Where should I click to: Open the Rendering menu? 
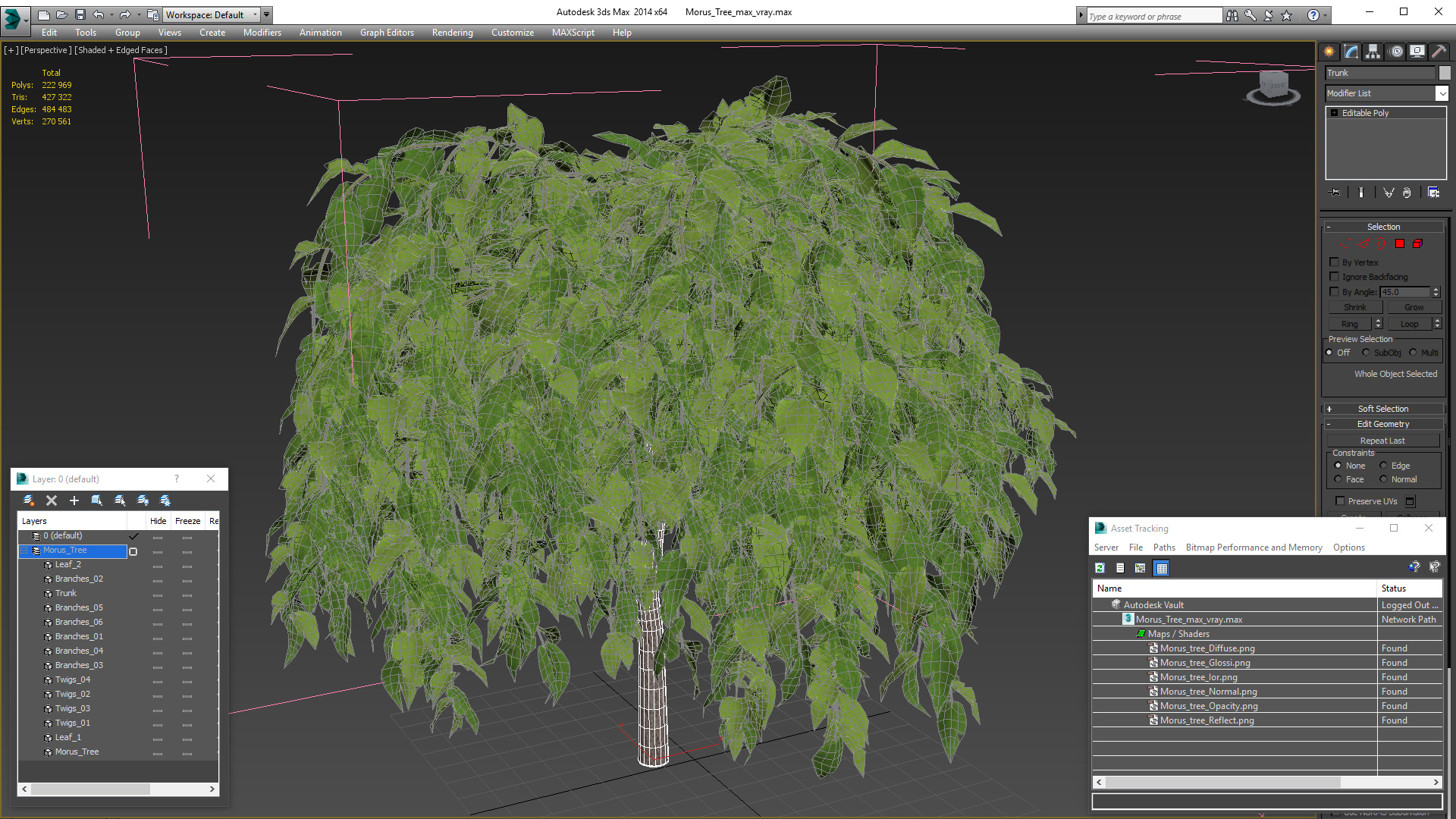click(452, 33)
